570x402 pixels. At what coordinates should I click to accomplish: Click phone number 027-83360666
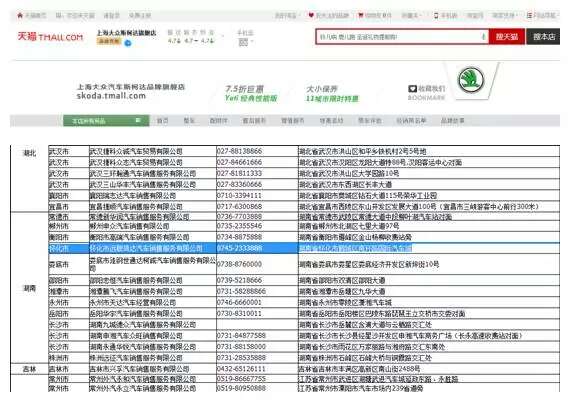coord(239,184)
